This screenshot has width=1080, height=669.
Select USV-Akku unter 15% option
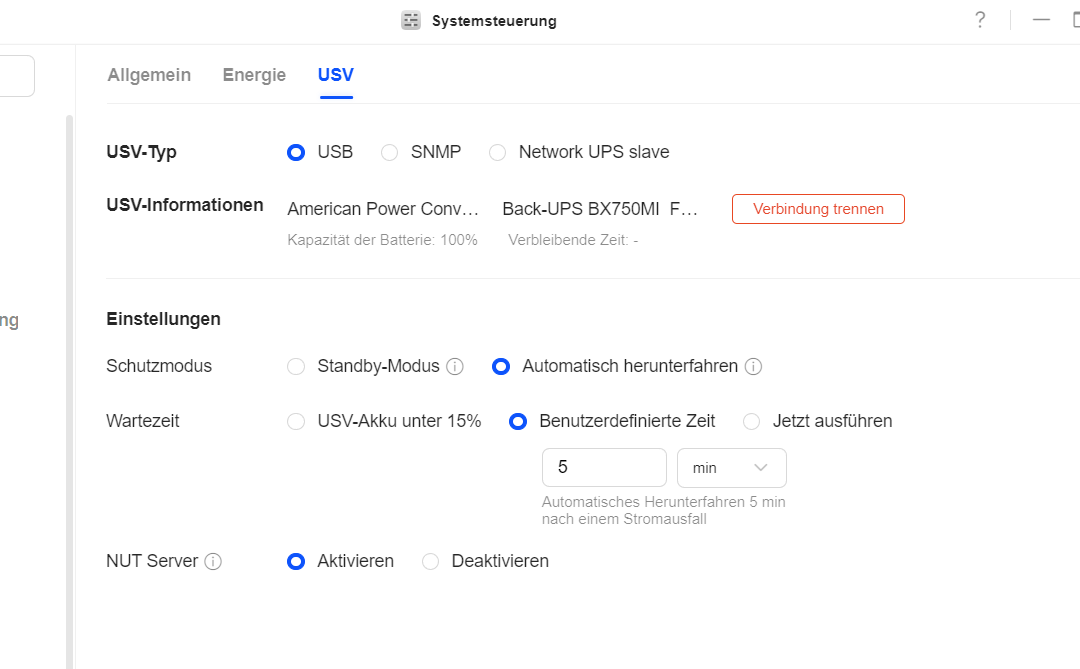(296, 422)
